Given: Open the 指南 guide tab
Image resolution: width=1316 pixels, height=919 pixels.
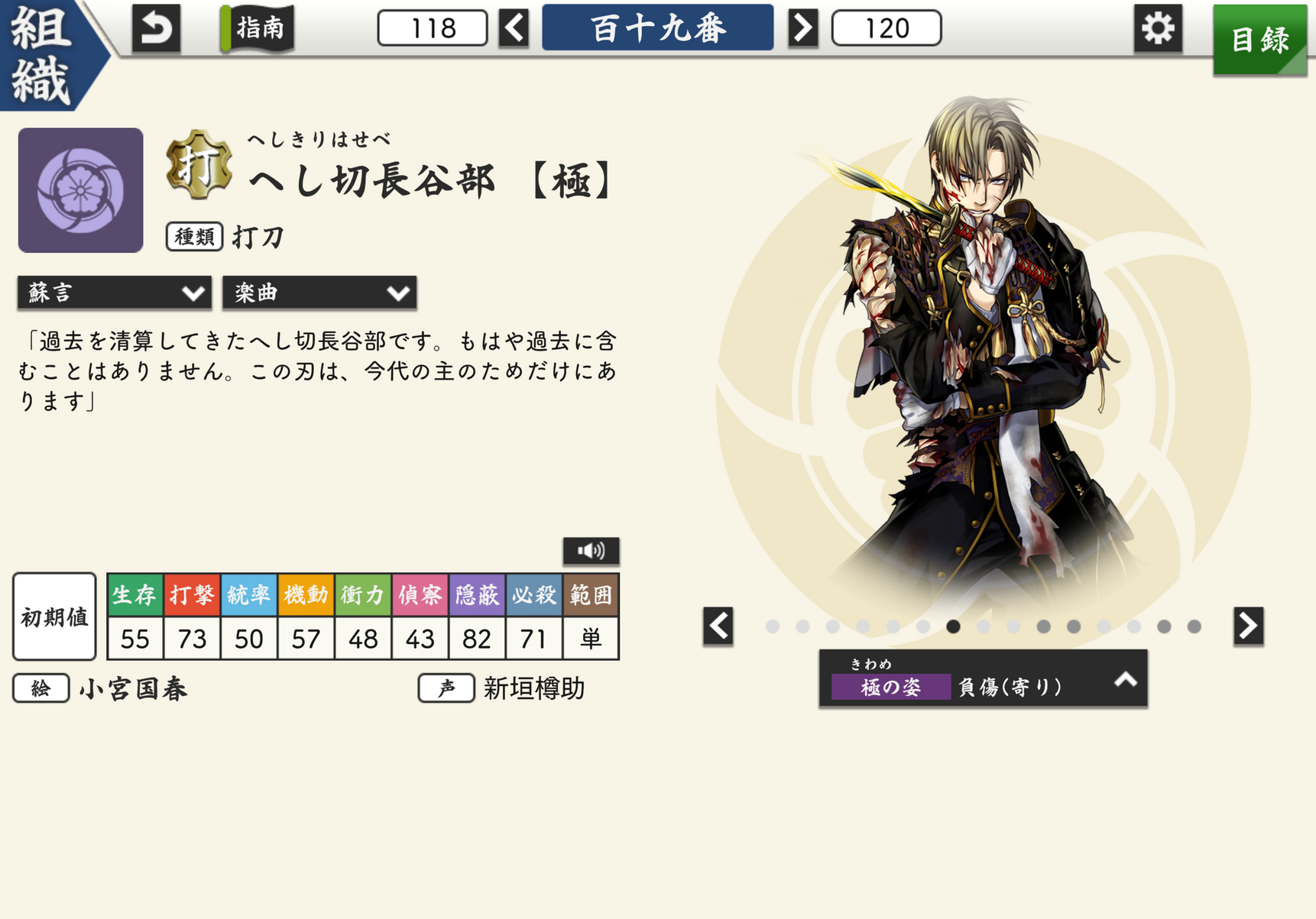Looking at the screenshot, I should pyautogui.click(x=258, y=28).
